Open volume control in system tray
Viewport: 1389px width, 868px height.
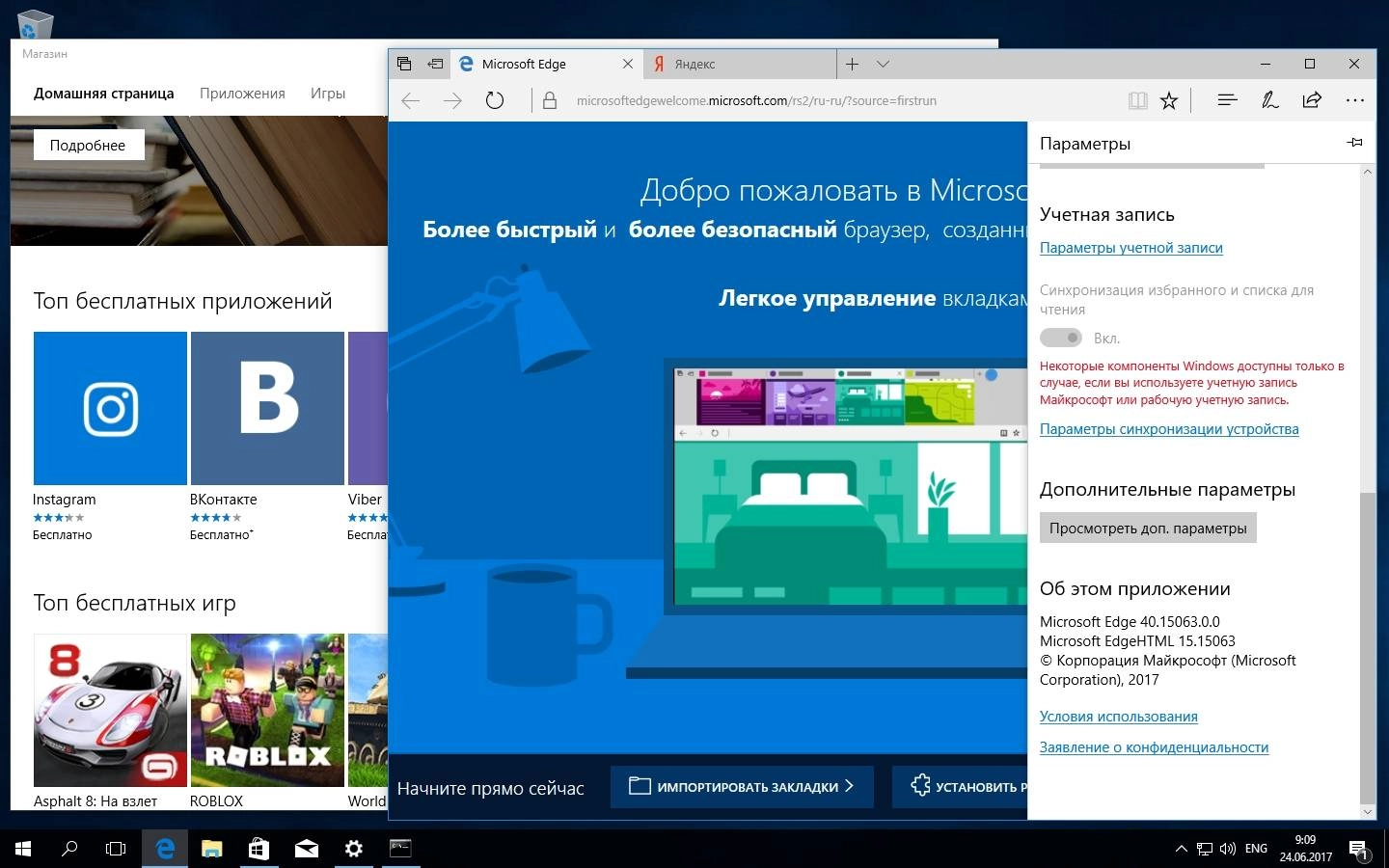click(x=1228, y=849)
